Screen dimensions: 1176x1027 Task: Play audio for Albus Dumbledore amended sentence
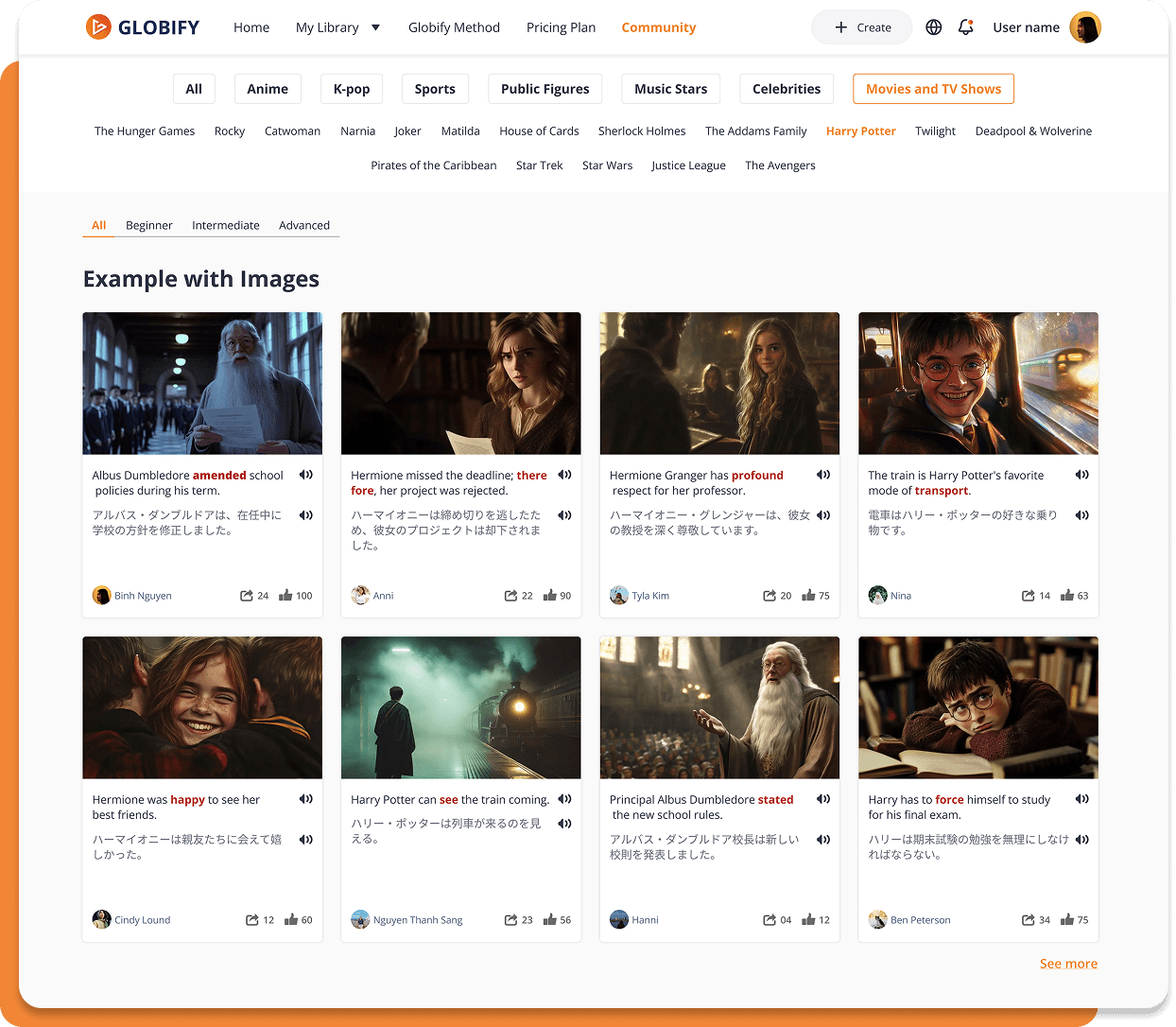(306, 475)
